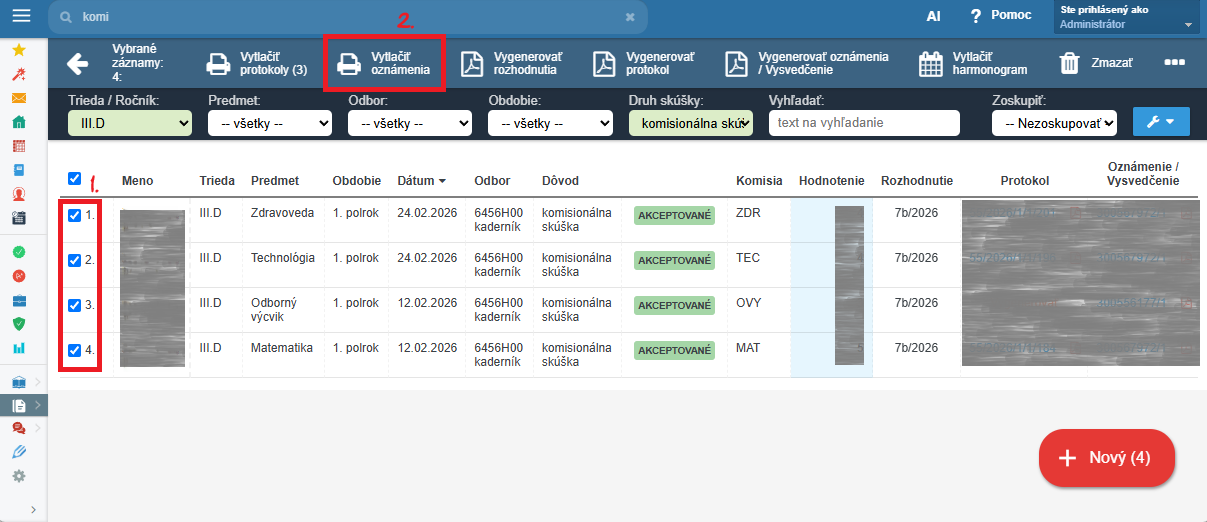The width and height of the screenshot is (1207, 522).
Task: Open the blue notebook sidebar icon
Action: pos(19,170)
